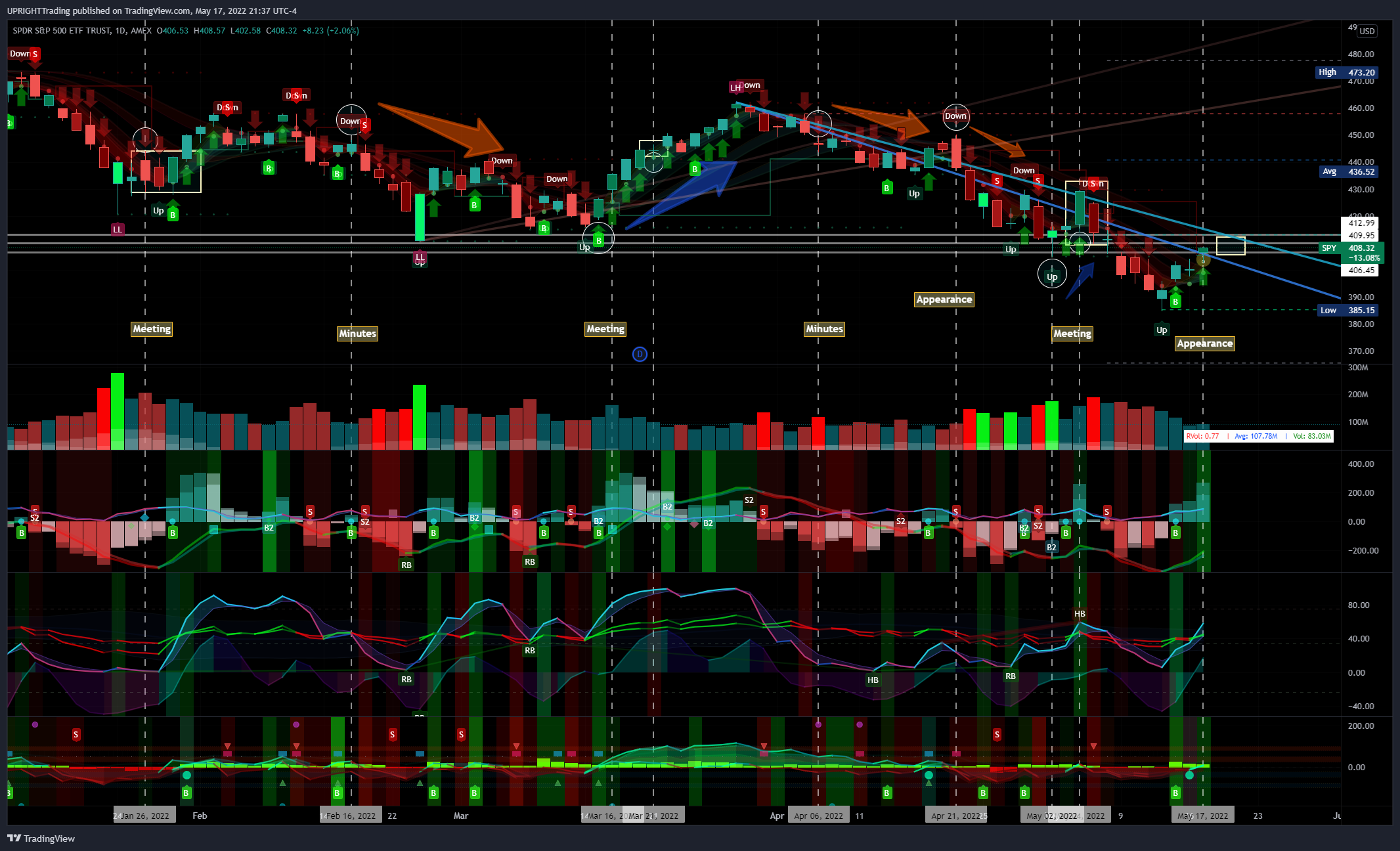The width and height of the screenshot is (1400, 851).
Task: Click the 409.95 price level label
Action: click(1361, 235)
